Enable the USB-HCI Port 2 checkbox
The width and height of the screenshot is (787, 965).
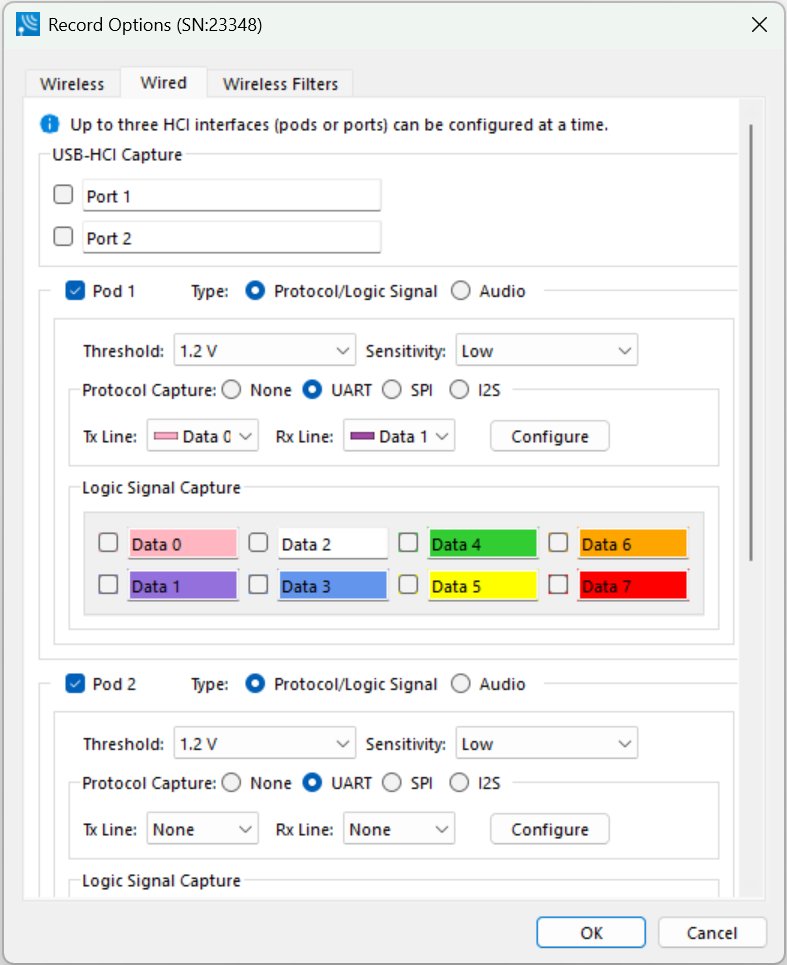[x=63, y=236]
